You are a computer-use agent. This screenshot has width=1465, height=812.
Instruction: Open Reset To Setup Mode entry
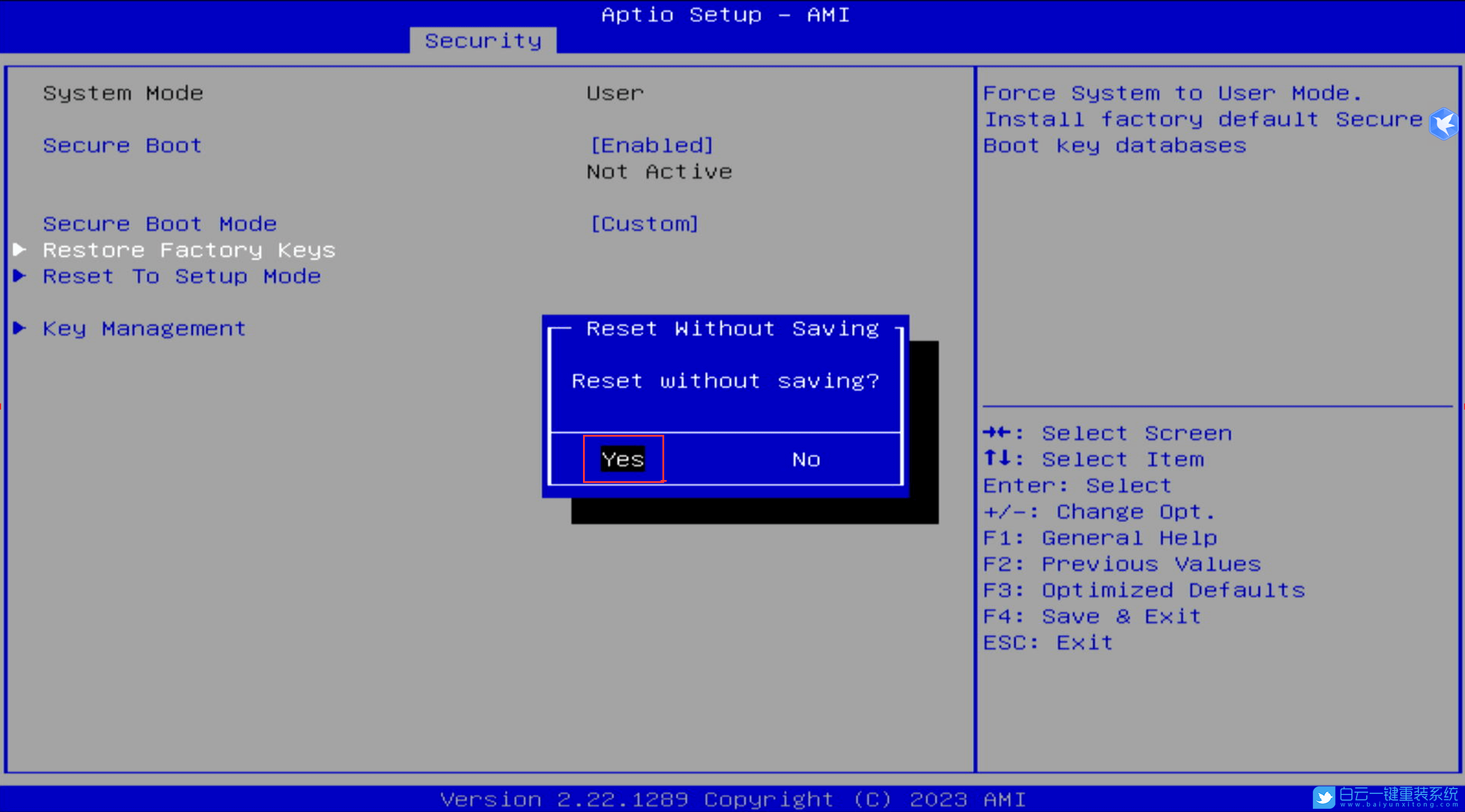click(x=182, y=276)
